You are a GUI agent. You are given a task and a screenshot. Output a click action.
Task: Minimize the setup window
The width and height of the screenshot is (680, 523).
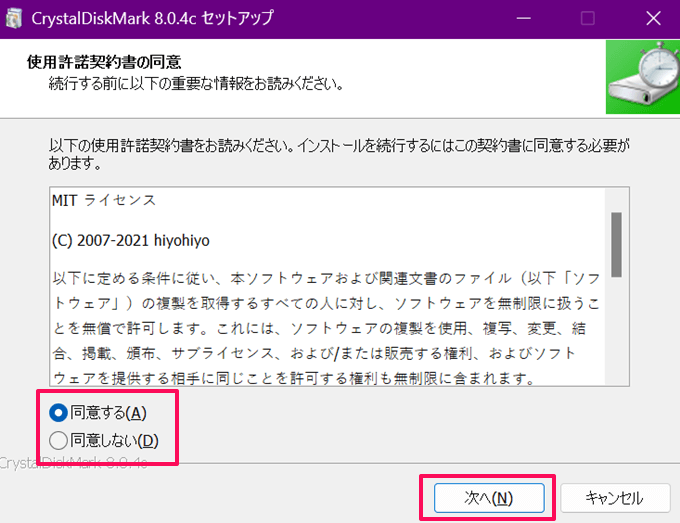523,19
